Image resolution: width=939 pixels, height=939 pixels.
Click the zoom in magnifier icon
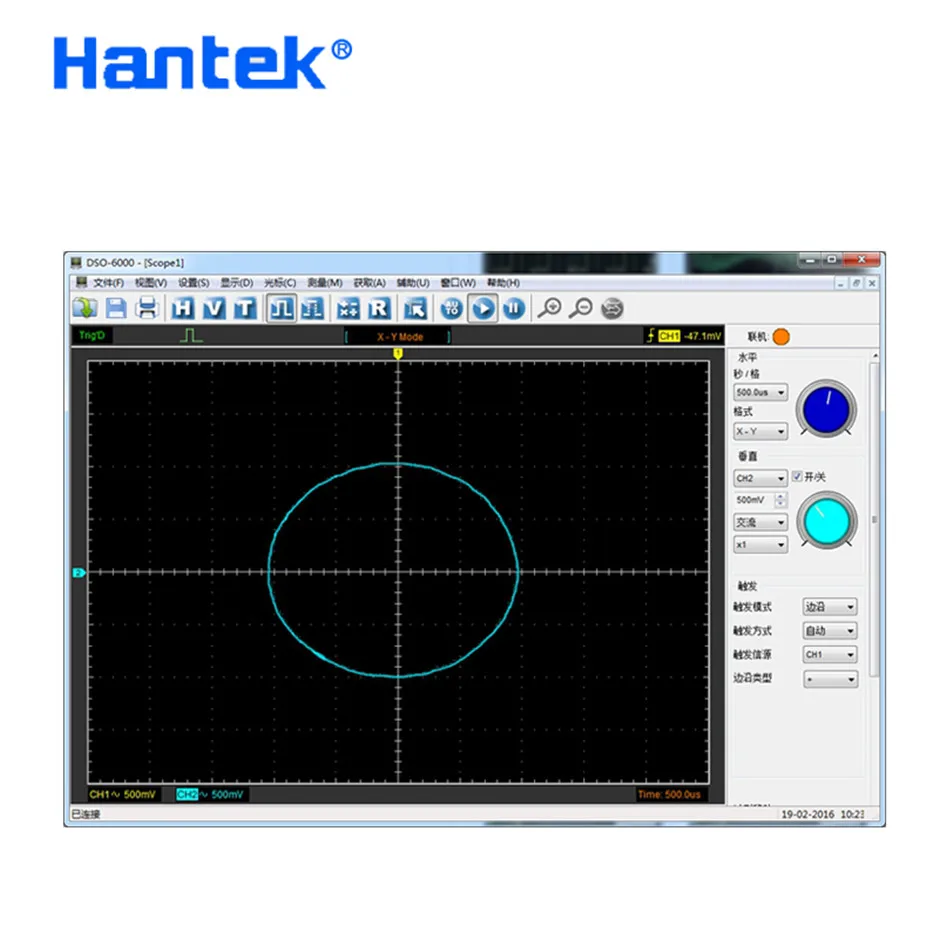pos(549,308)
